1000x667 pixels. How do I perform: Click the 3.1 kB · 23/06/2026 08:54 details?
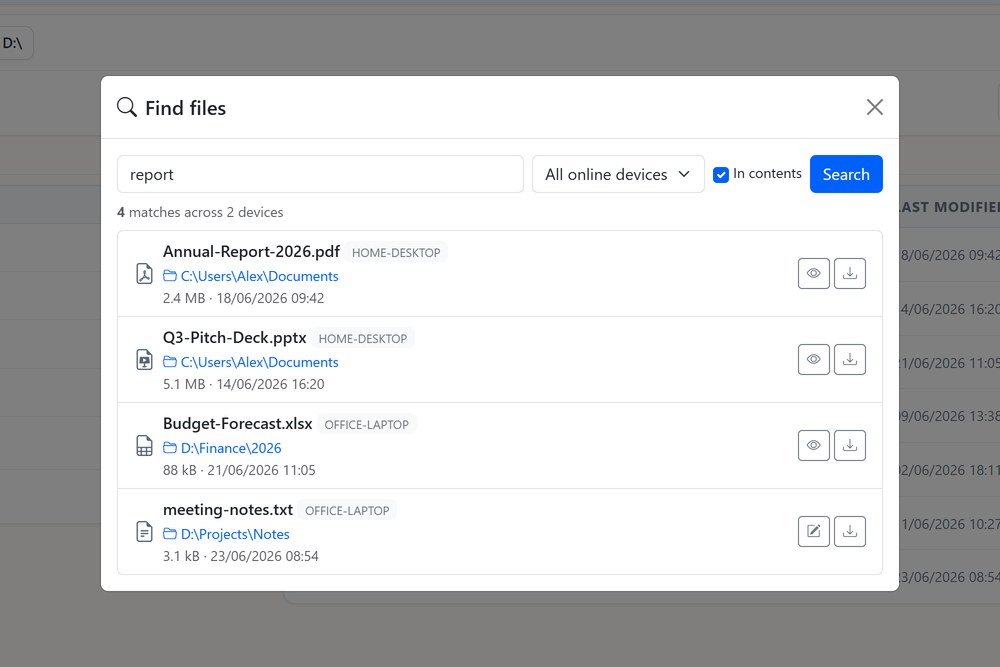[240, 557]
